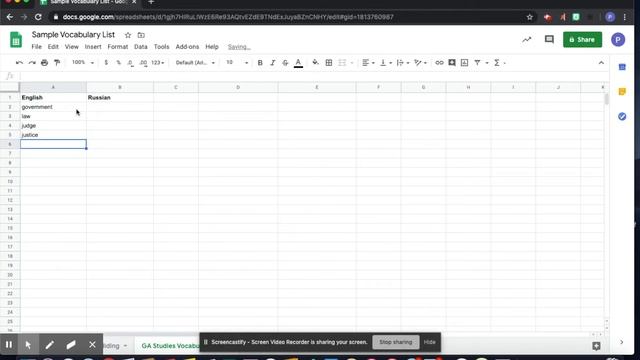
Task: Insert link icon in toolbar
Action: coord(439,63)
